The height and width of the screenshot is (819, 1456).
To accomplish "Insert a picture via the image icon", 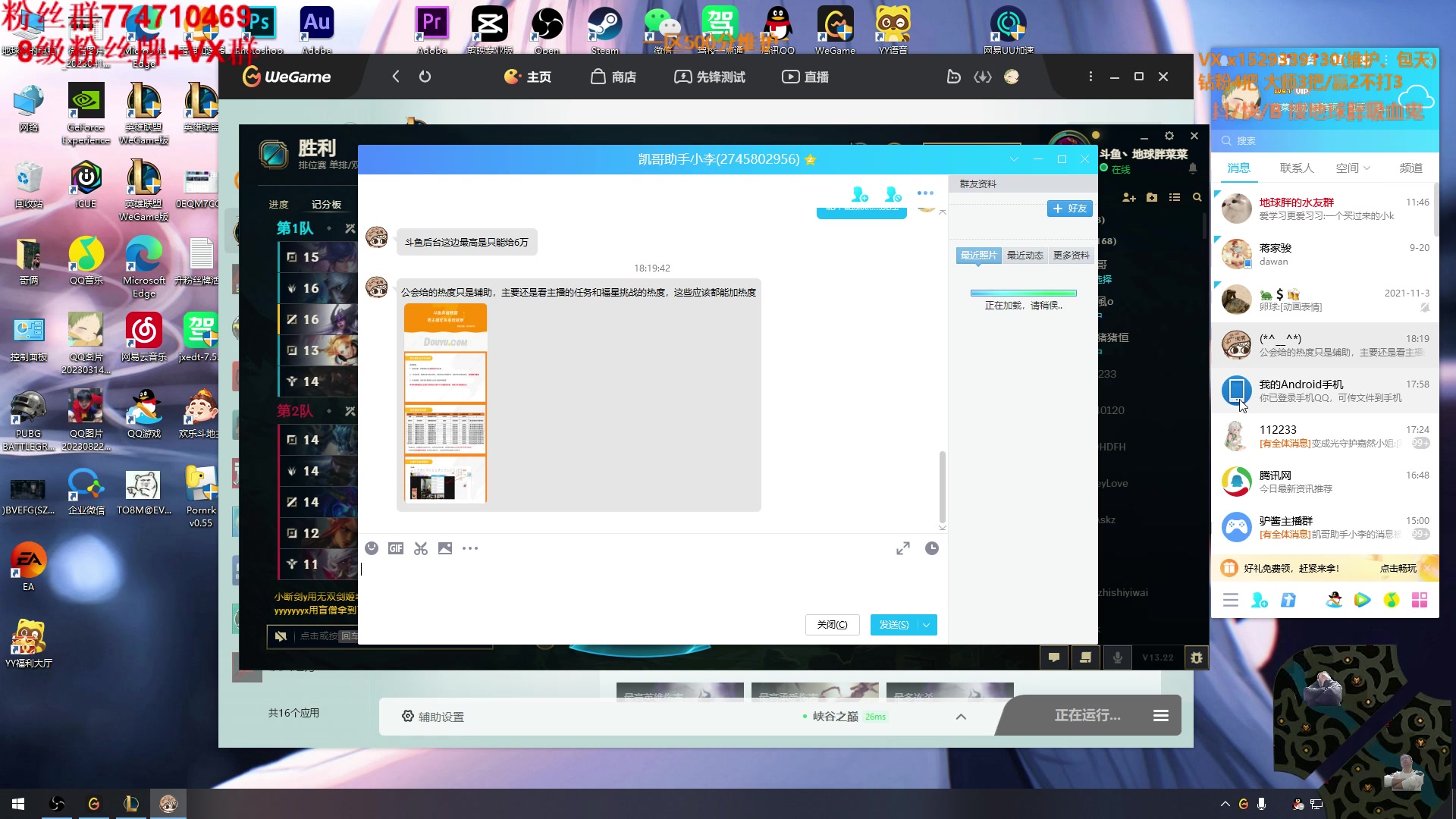I will 445,548.
